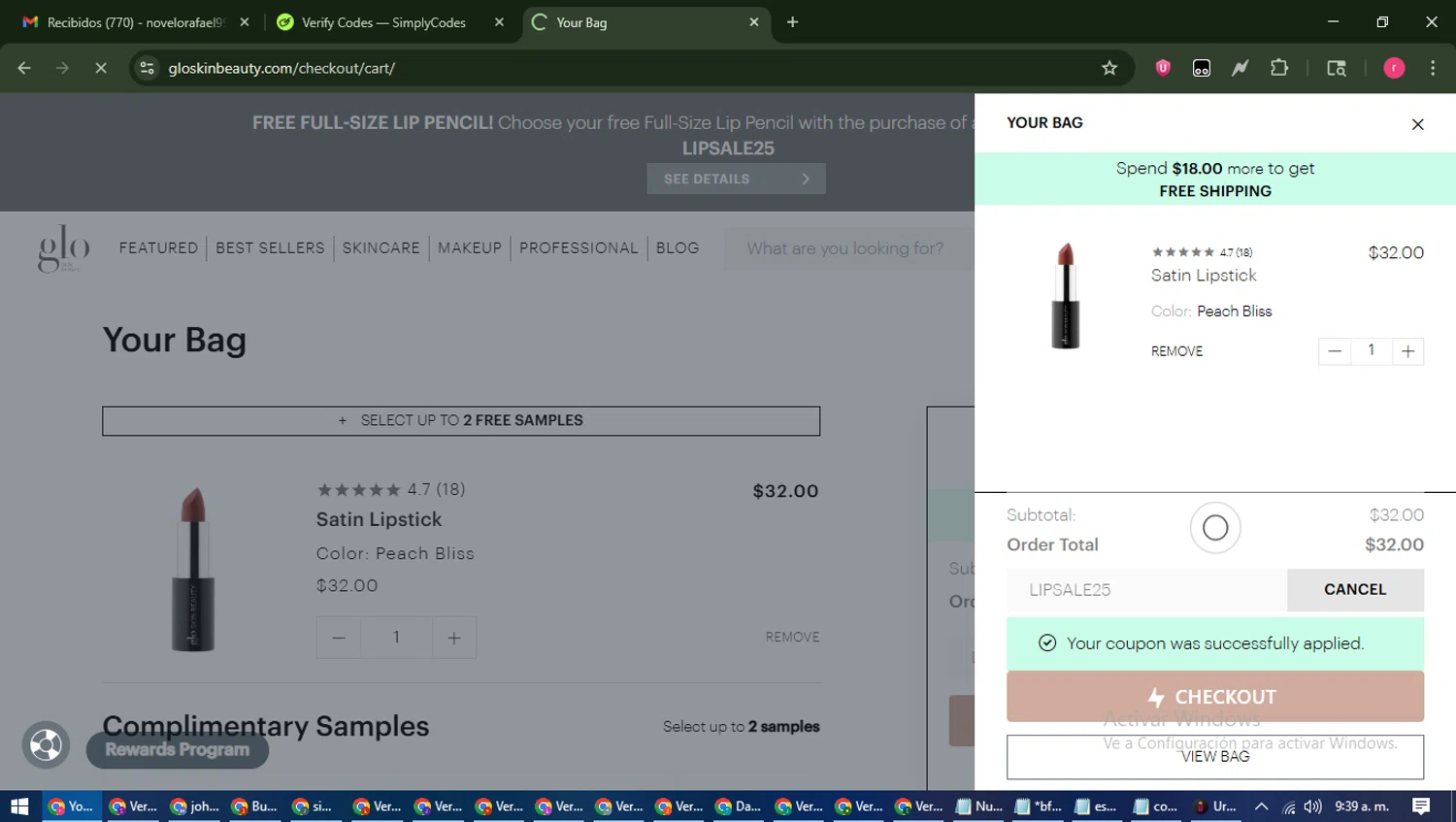Open the Chrome extensions puzzle icon
Viewport: 1456px width, 822px height.
[1279, 68]
